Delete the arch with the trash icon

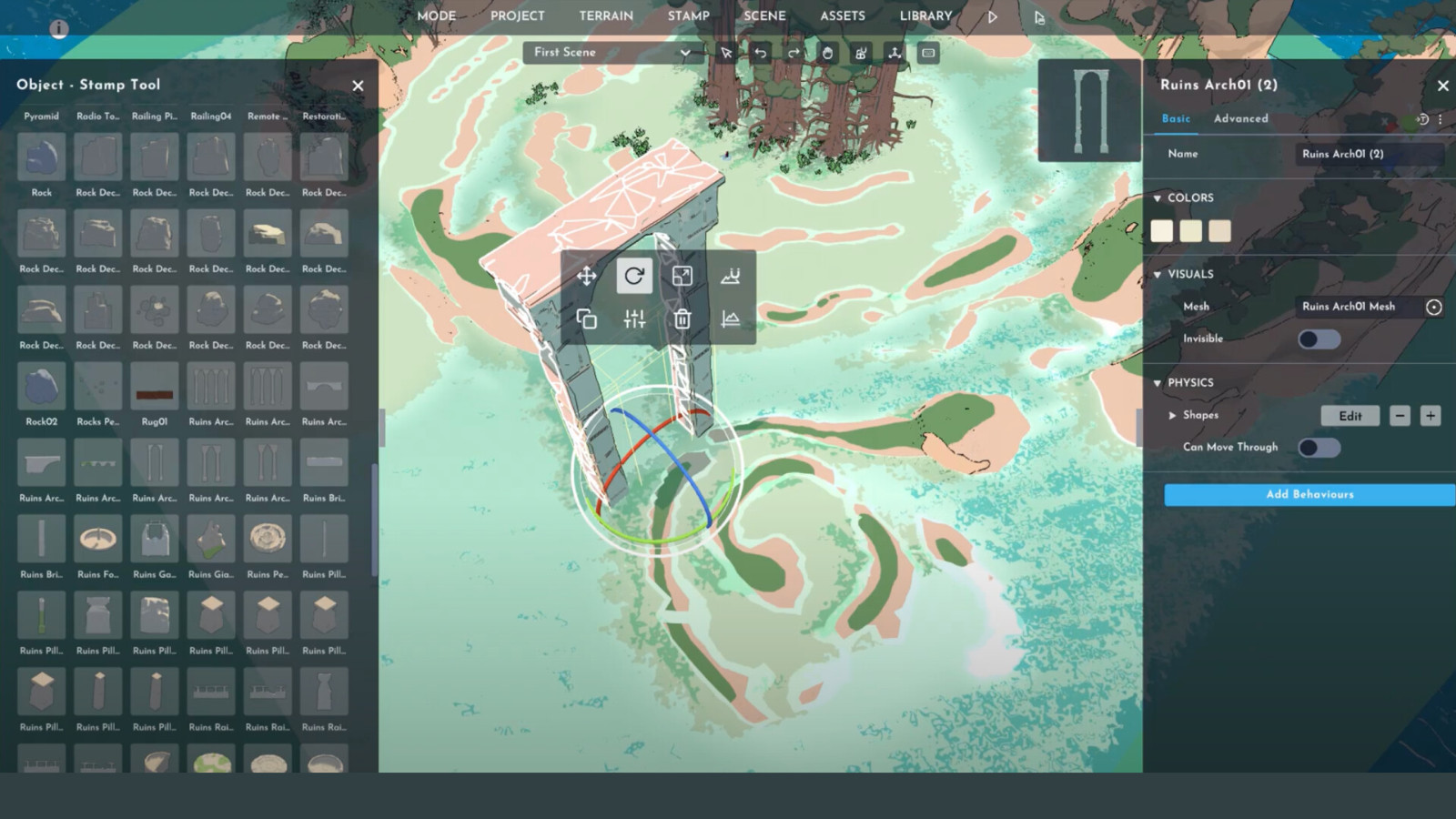(682, 319)
